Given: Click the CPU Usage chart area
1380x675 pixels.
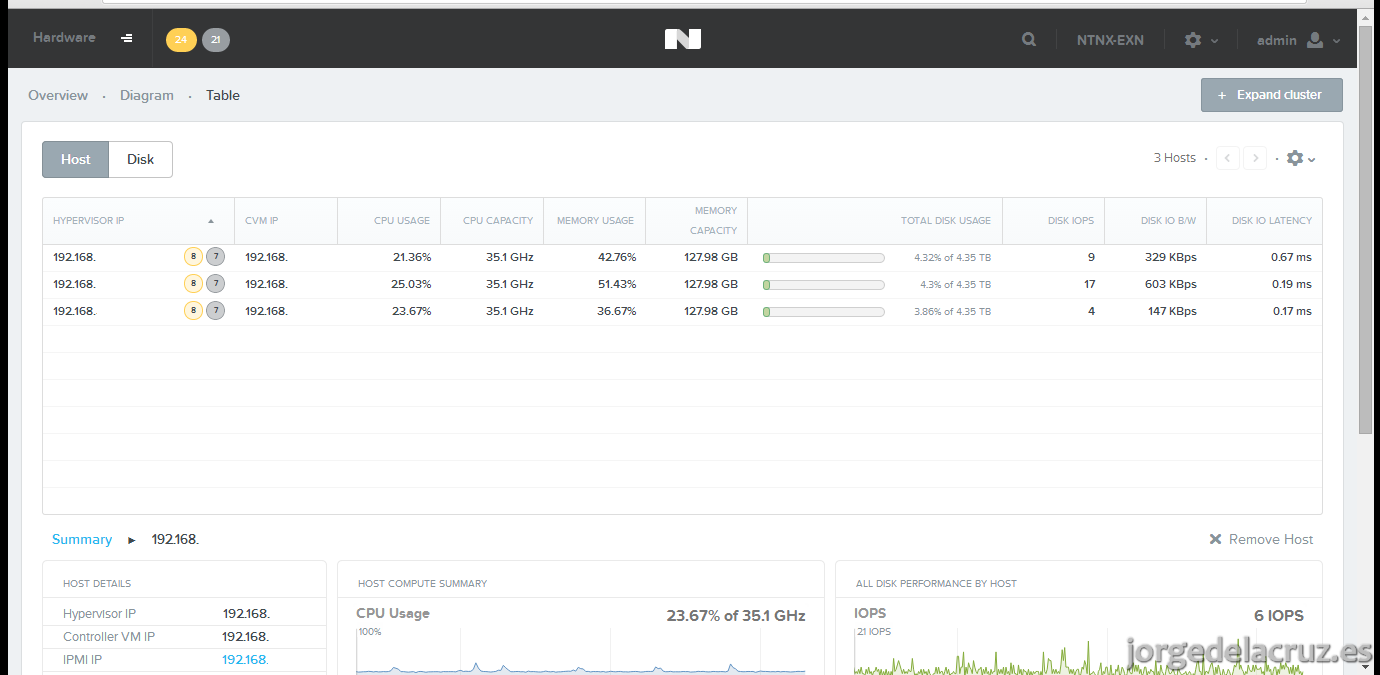Looking at the screenshot, I should [x=581, y=651].
